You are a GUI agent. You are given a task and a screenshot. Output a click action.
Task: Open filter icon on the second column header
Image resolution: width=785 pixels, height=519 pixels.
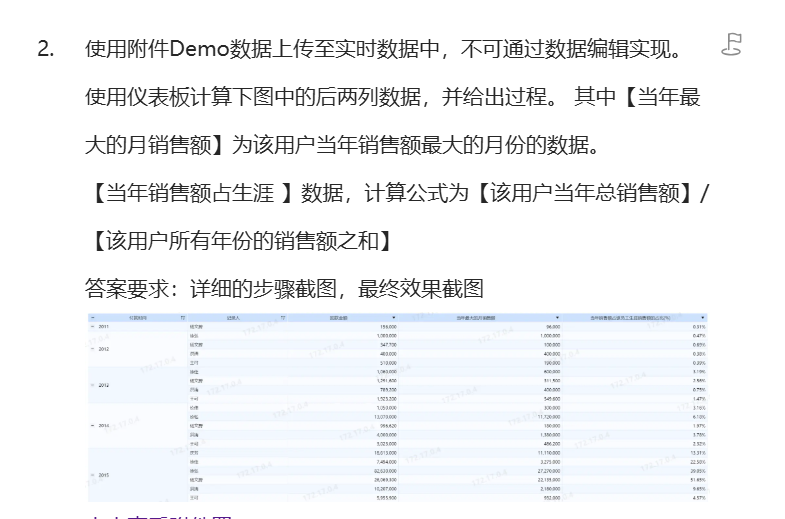pos(283,318)
